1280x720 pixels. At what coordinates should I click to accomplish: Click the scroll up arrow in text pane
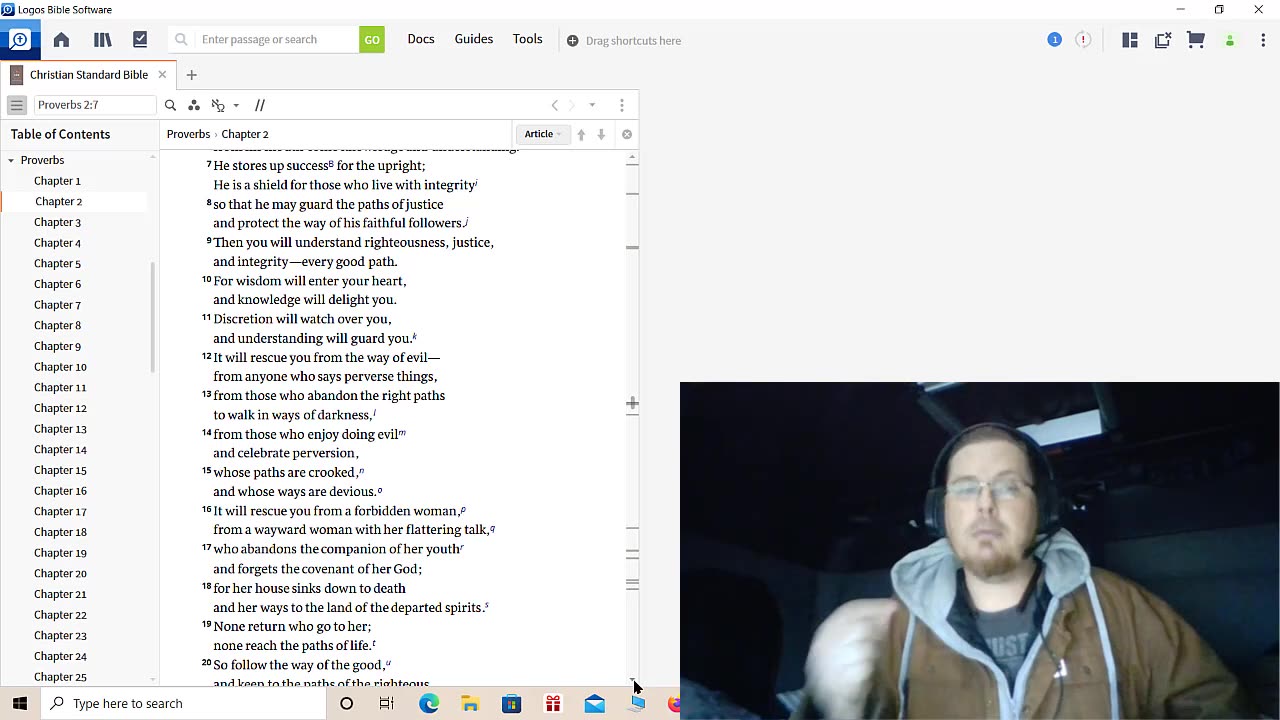pyautogui.click(x=632, y=157)
